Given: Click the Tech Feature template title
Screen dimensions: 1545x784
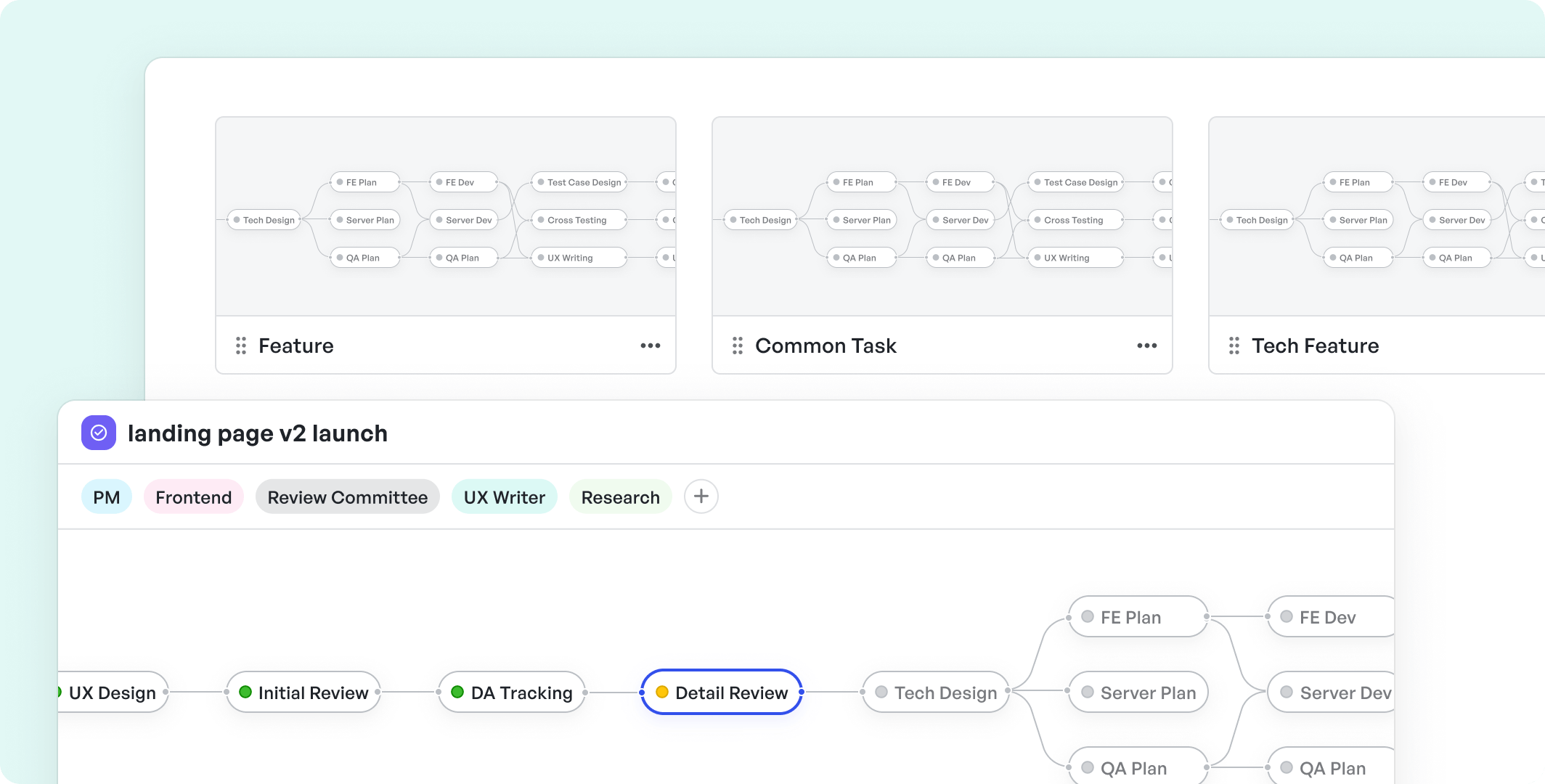Looking at the screenshot, I should (1316, 346).
